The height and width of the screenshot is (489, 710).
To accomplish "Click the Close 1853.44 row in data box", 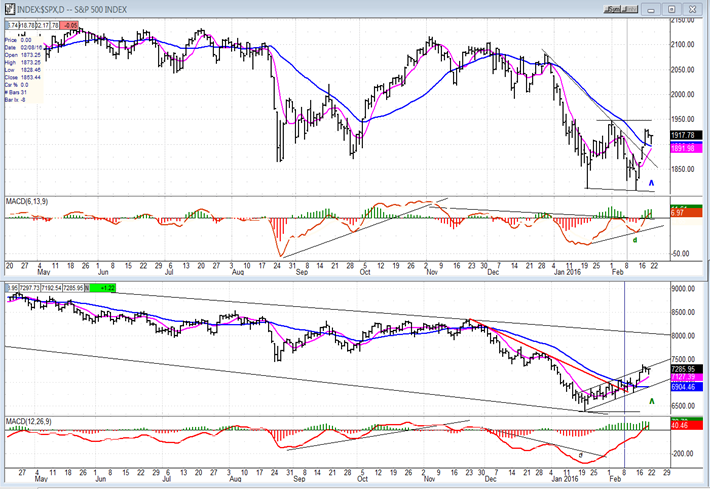I will coord(23,77).
